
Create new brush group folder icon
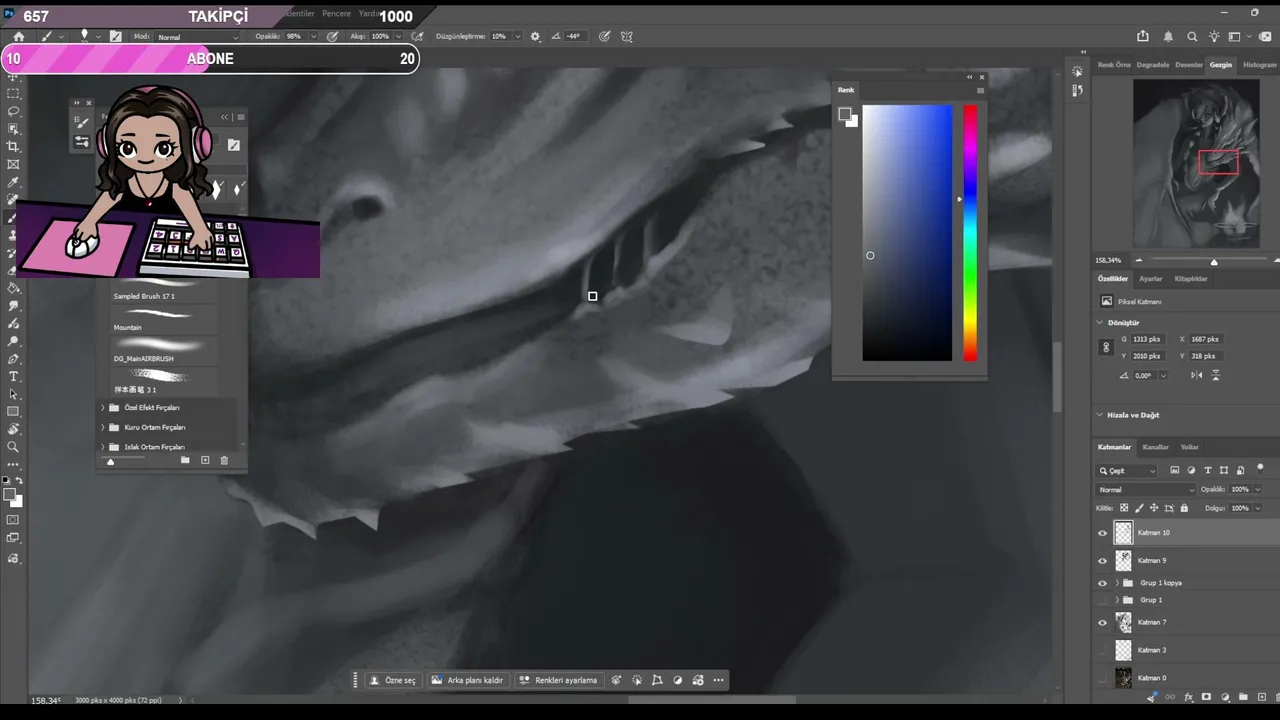pyautogui.click(x=185, y=460)
